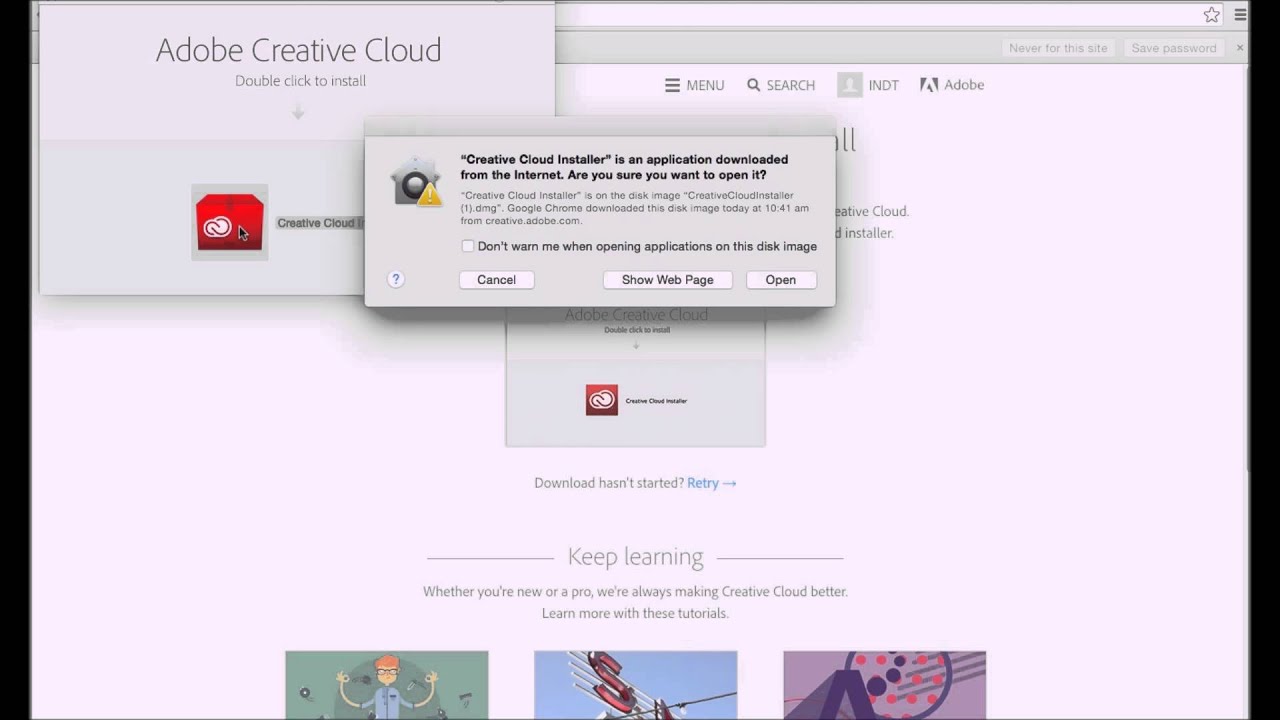Open the INDT user account menu

868,85
